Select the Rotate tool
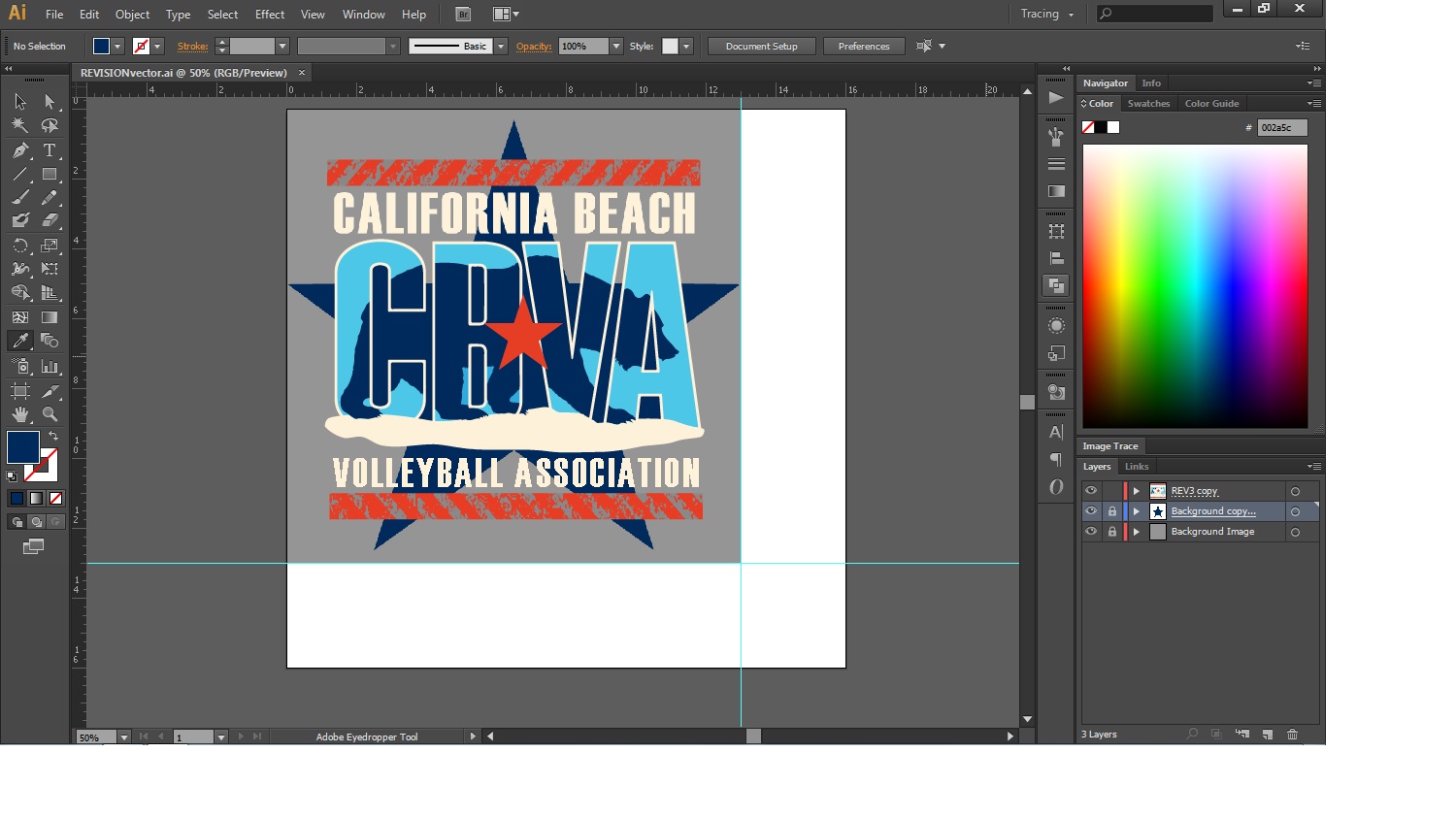 (20, 245)
